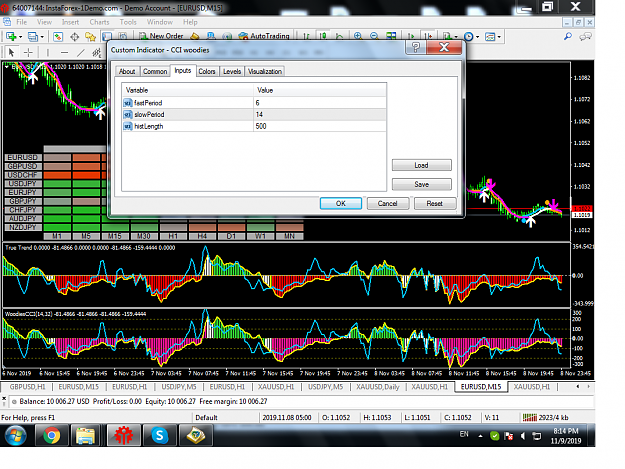This screenshot has height=469, width=625.
Task: Click the Default profile in status bar
Action: click(x=206, y=418)
